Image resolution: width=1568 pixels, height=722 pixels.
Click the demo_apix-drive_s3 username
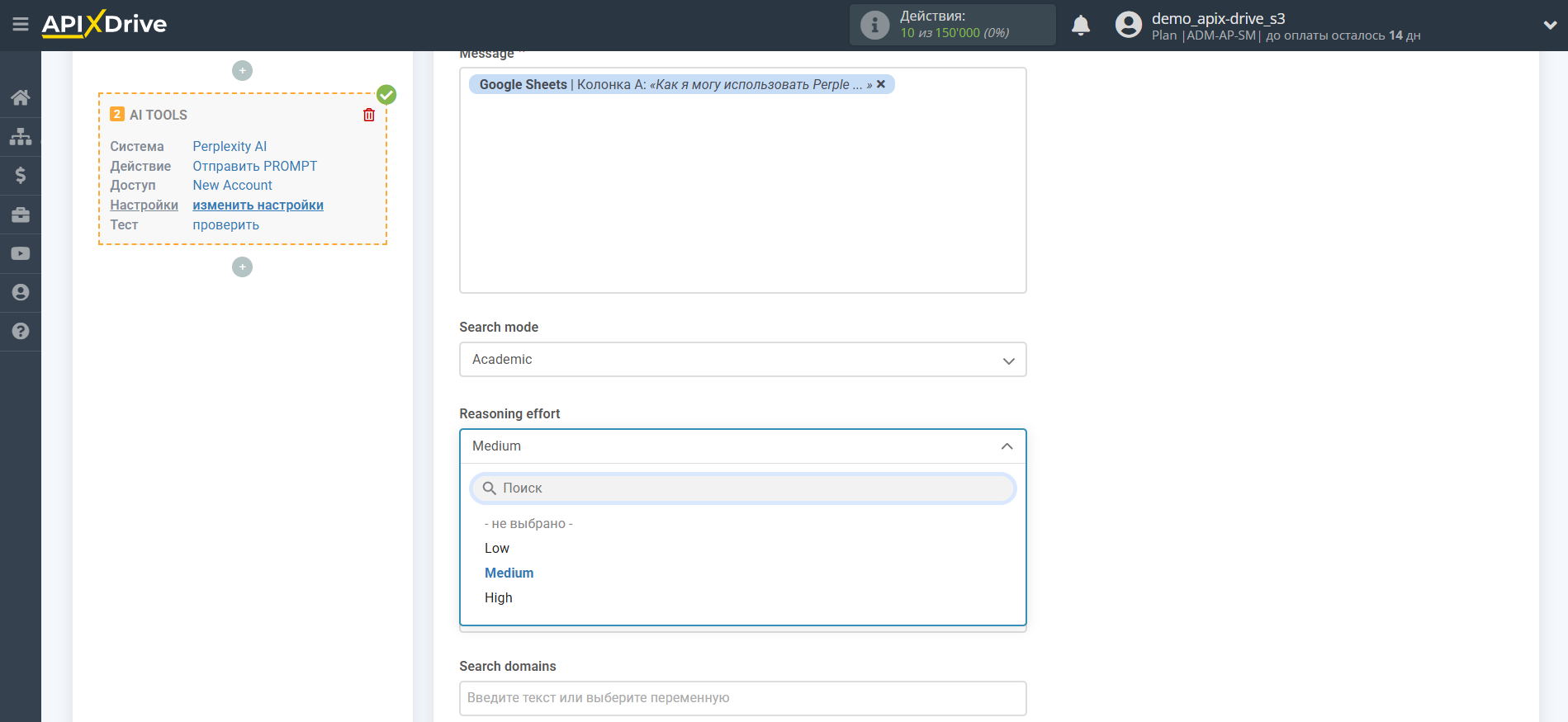(1218, 18)
